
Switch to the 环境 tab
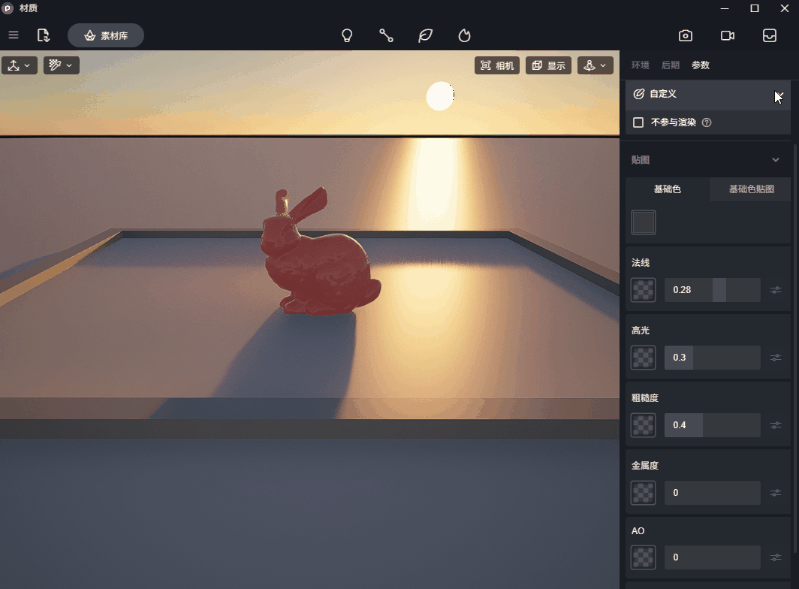click(x=640, y=65)
